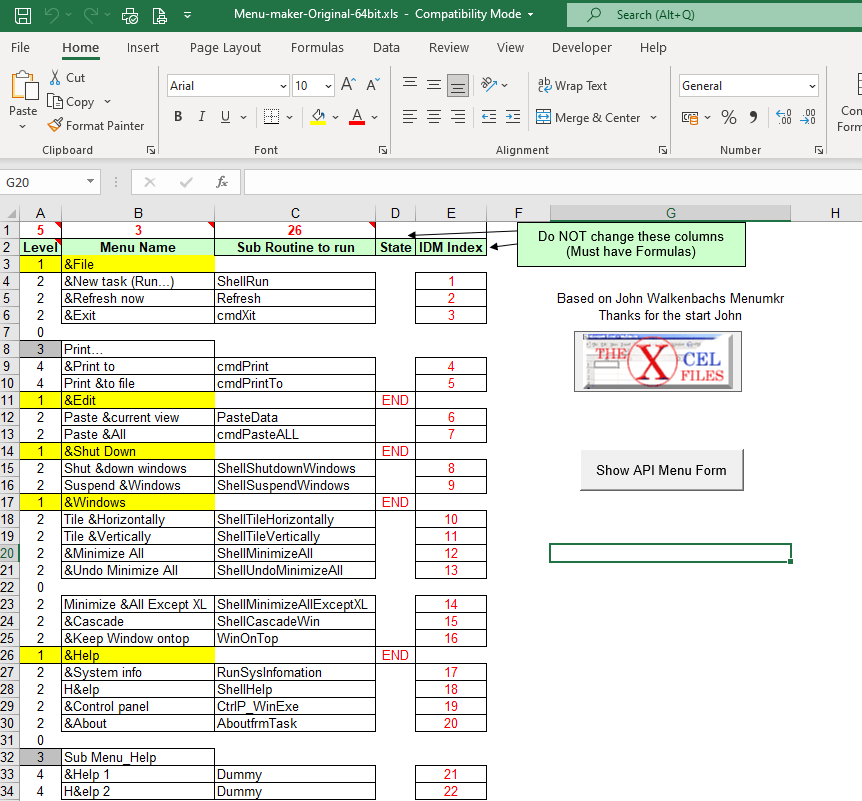Align text left in cell
Viewport: 862px width, 801px height.
[410, 117]
